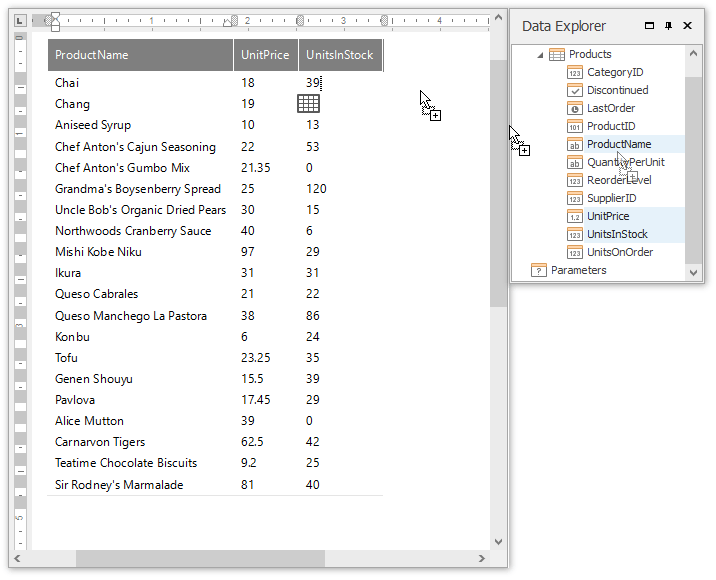716x580 pixels.
Task: Select the ProductID field icon
Action: (575, 126)
